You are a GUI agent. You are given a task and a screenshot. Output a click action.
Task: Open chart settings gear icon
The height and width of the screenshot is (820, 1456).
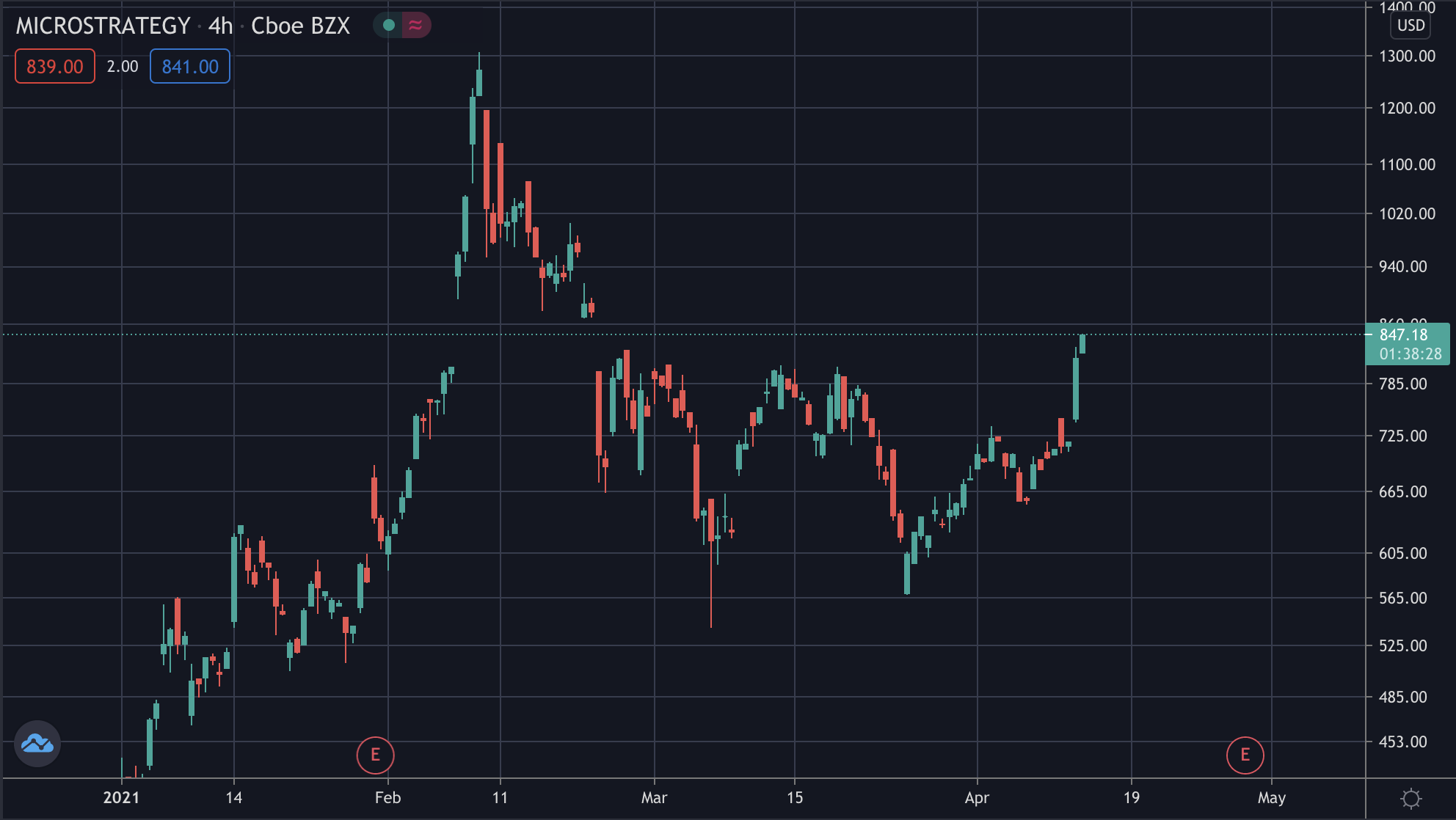tap(1410, 798)
